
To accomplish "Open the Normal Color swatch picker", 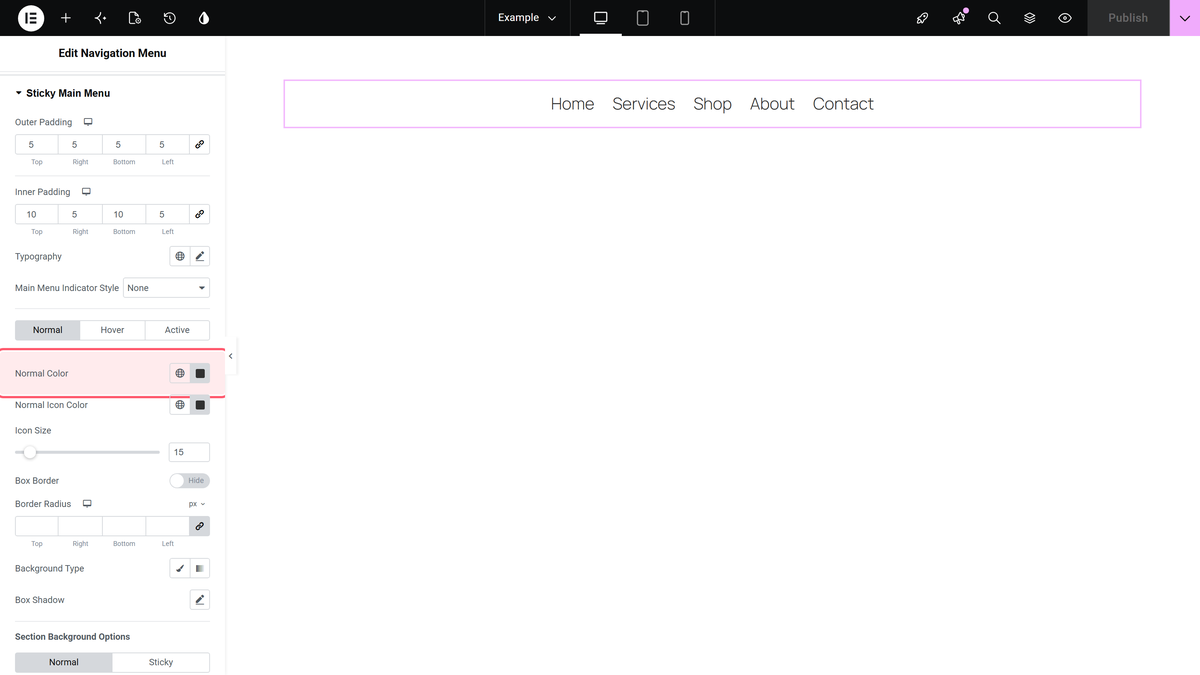I will 200,373.
